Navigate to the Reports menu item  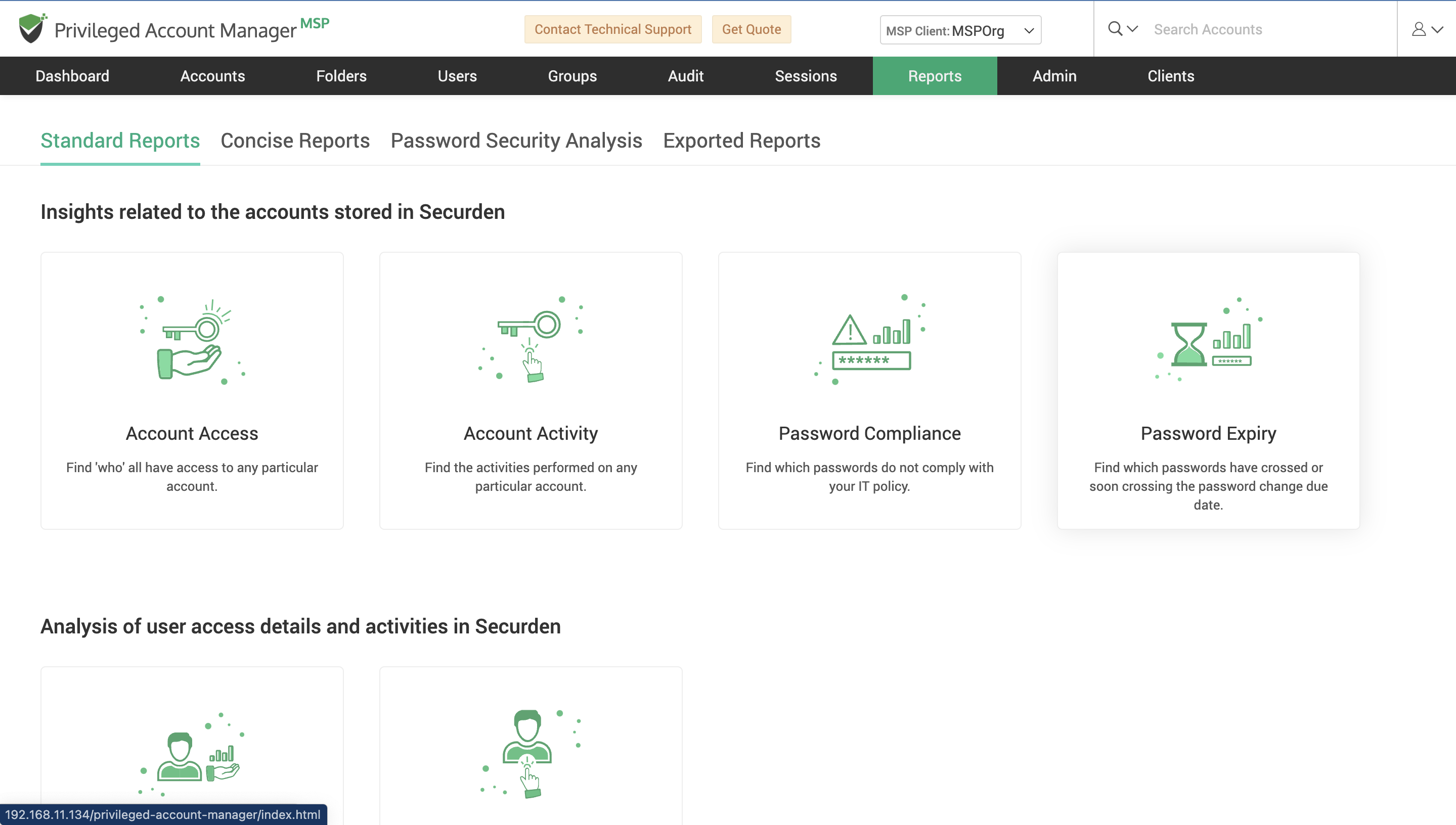pos(935,75)
